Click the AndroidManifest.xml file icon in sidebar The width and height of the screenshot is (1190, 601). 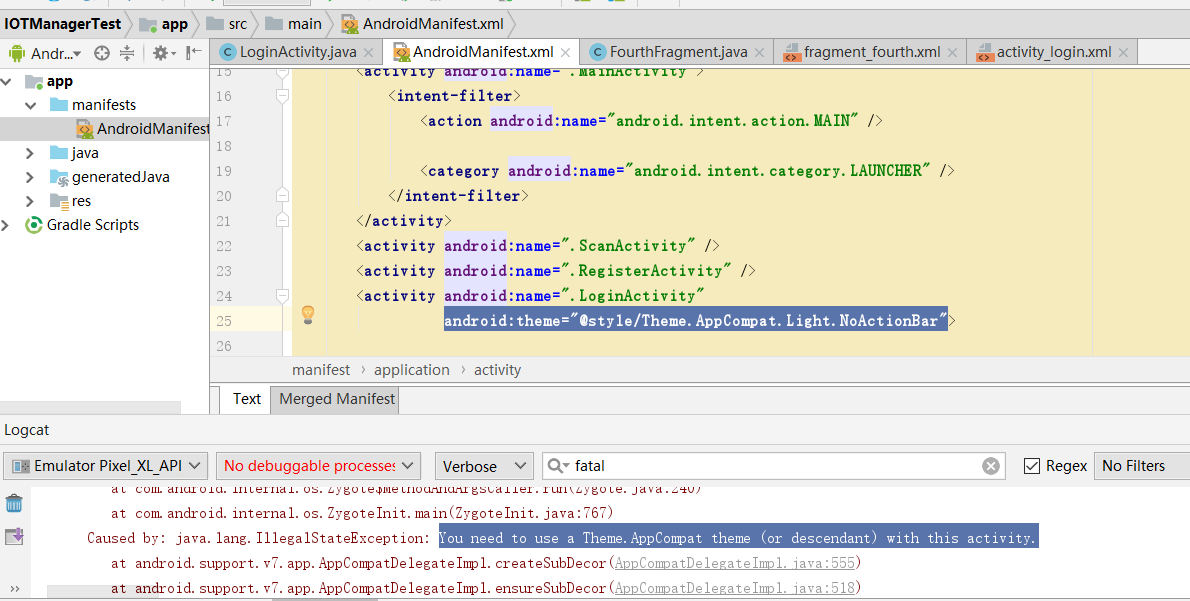[x=86, y=128]
